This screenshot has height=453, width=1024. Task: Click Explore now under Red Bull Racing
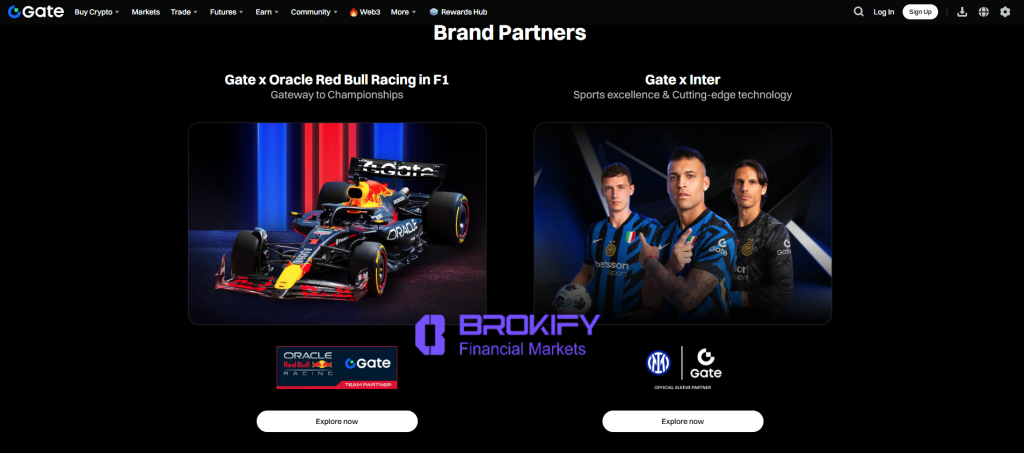pyautogui.click(x=337, y=421)
